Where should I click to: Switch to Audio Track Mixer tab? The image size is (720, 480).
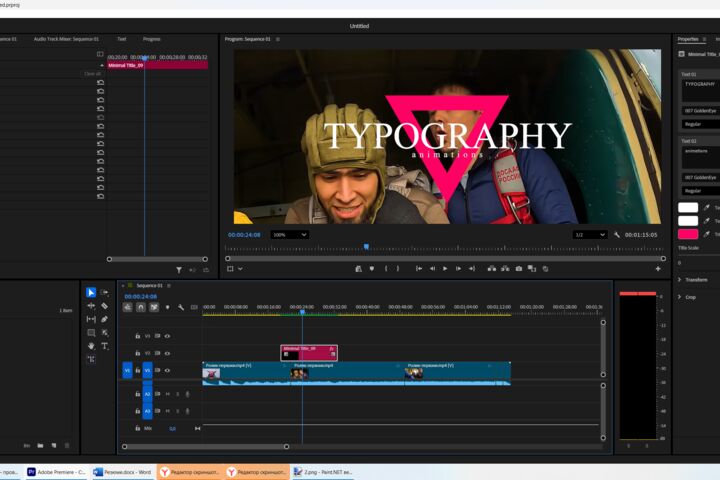[66, 39]
